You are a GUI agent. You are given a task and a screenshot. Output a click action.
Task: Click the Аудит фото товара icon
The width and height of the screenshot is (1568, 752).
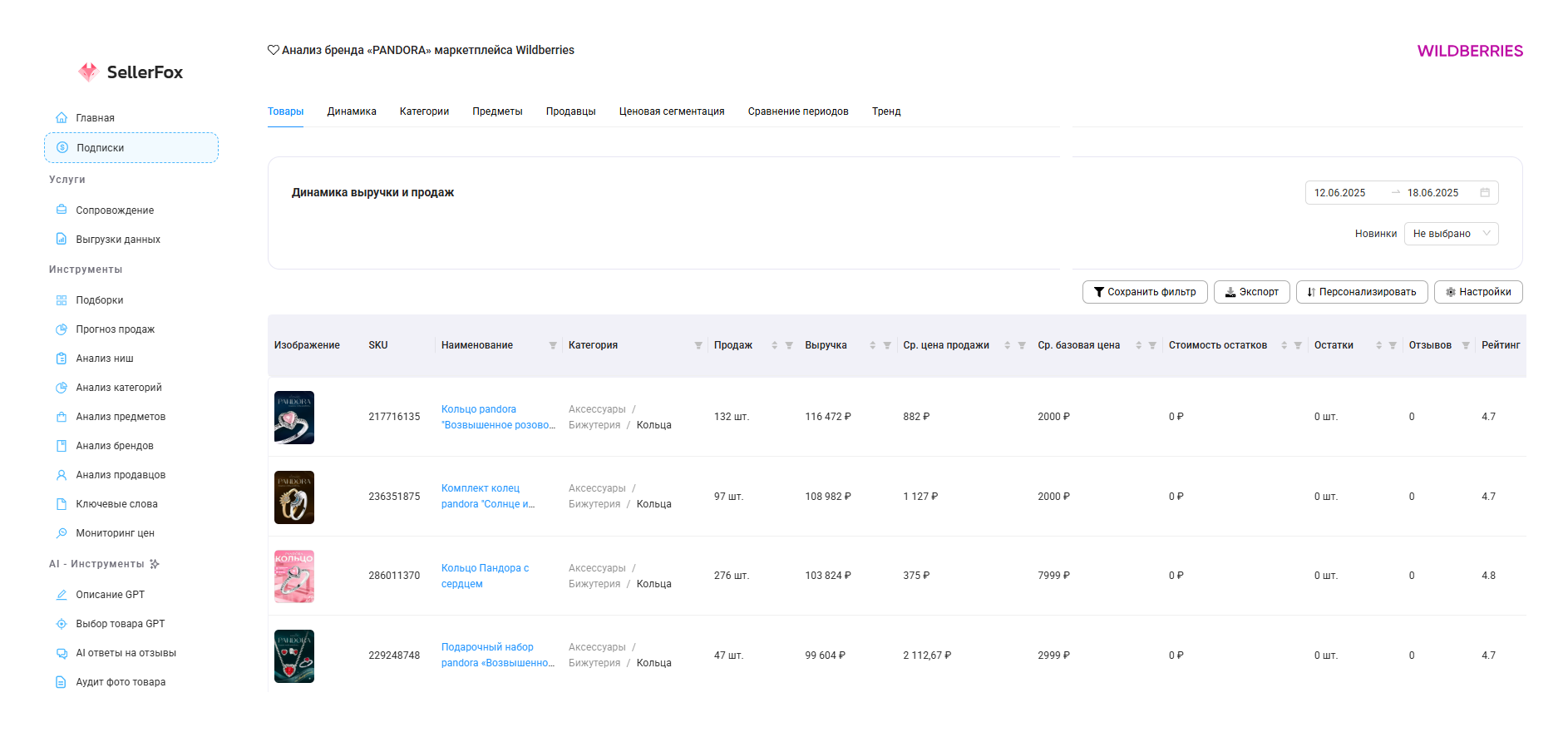pos(62,682)
